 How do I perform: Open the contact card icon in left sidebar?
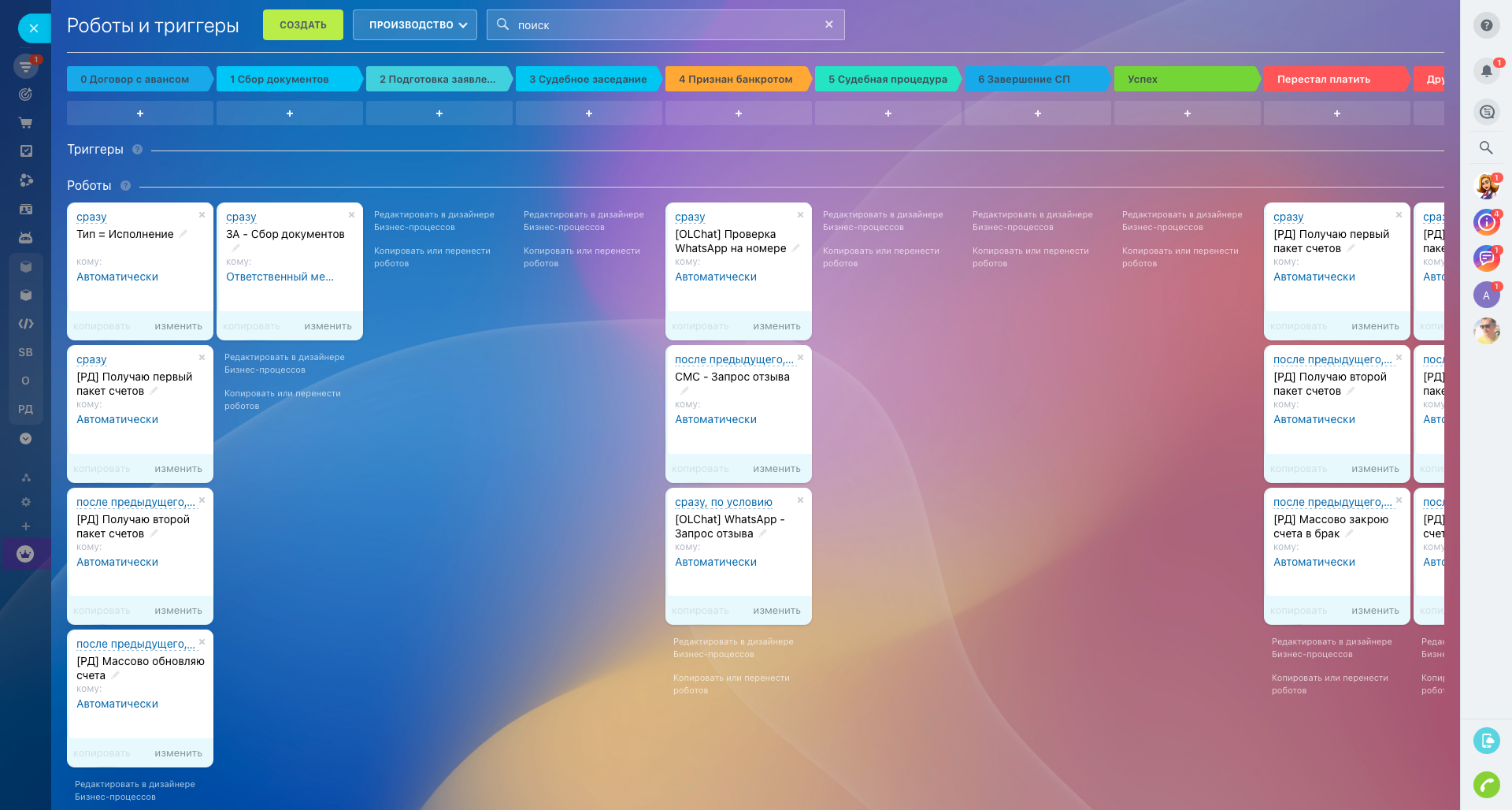click(x=26, y=210)
